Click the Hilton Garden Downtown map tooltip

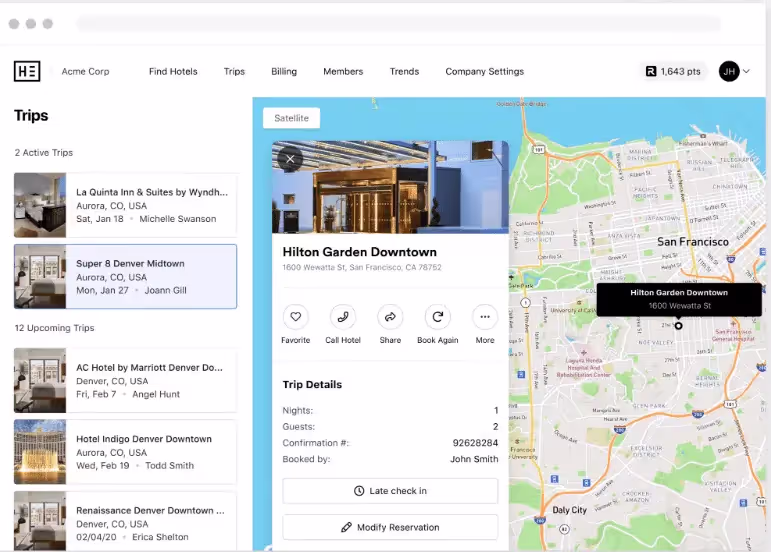(679, 299)
